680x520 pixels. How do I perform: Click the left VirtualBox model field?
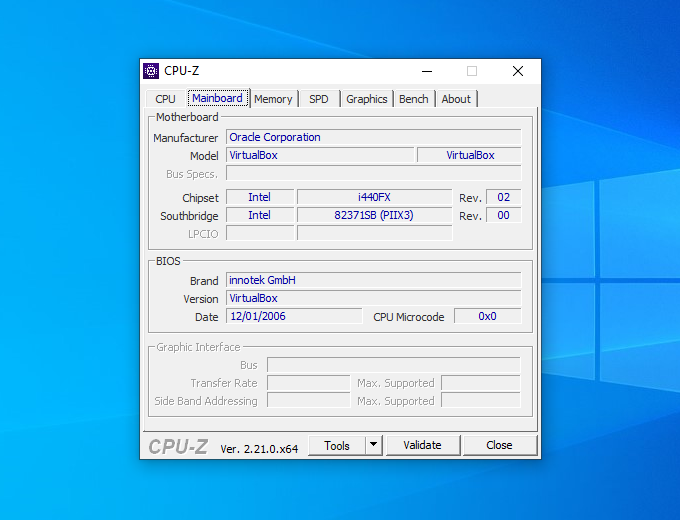click(320, 155)
